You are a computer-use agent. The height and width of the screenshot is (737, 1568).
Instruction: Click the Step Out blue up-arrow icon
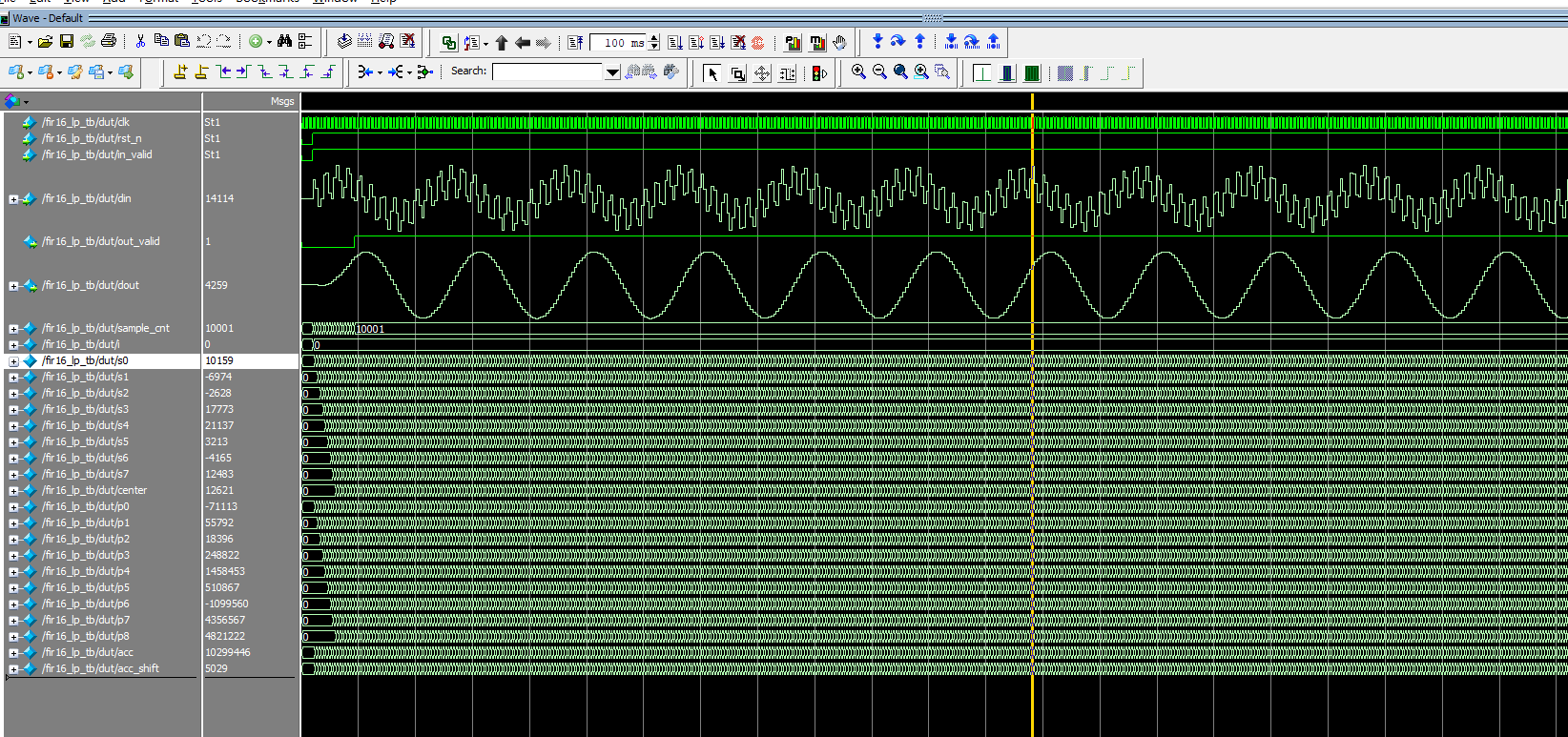[919, 41]
